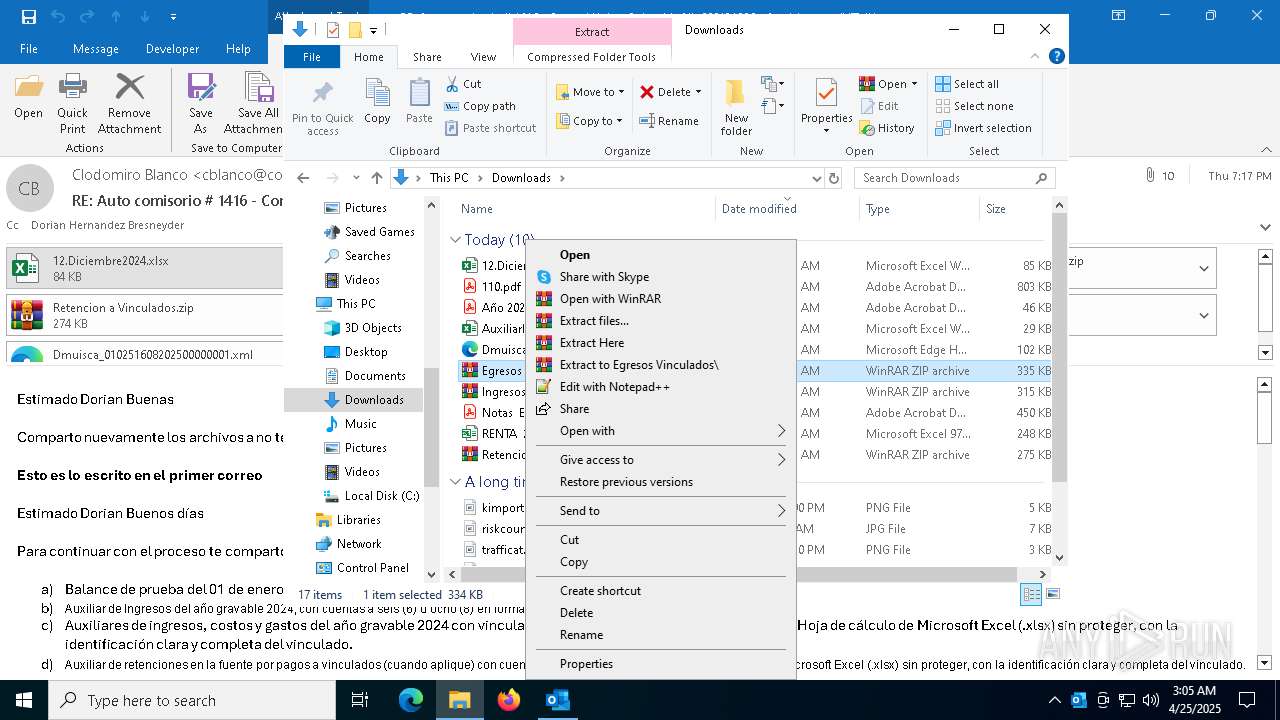Click the Back navigation arrow in Explorer
This screenshot has height=720, width=1280.
[303, 178]
